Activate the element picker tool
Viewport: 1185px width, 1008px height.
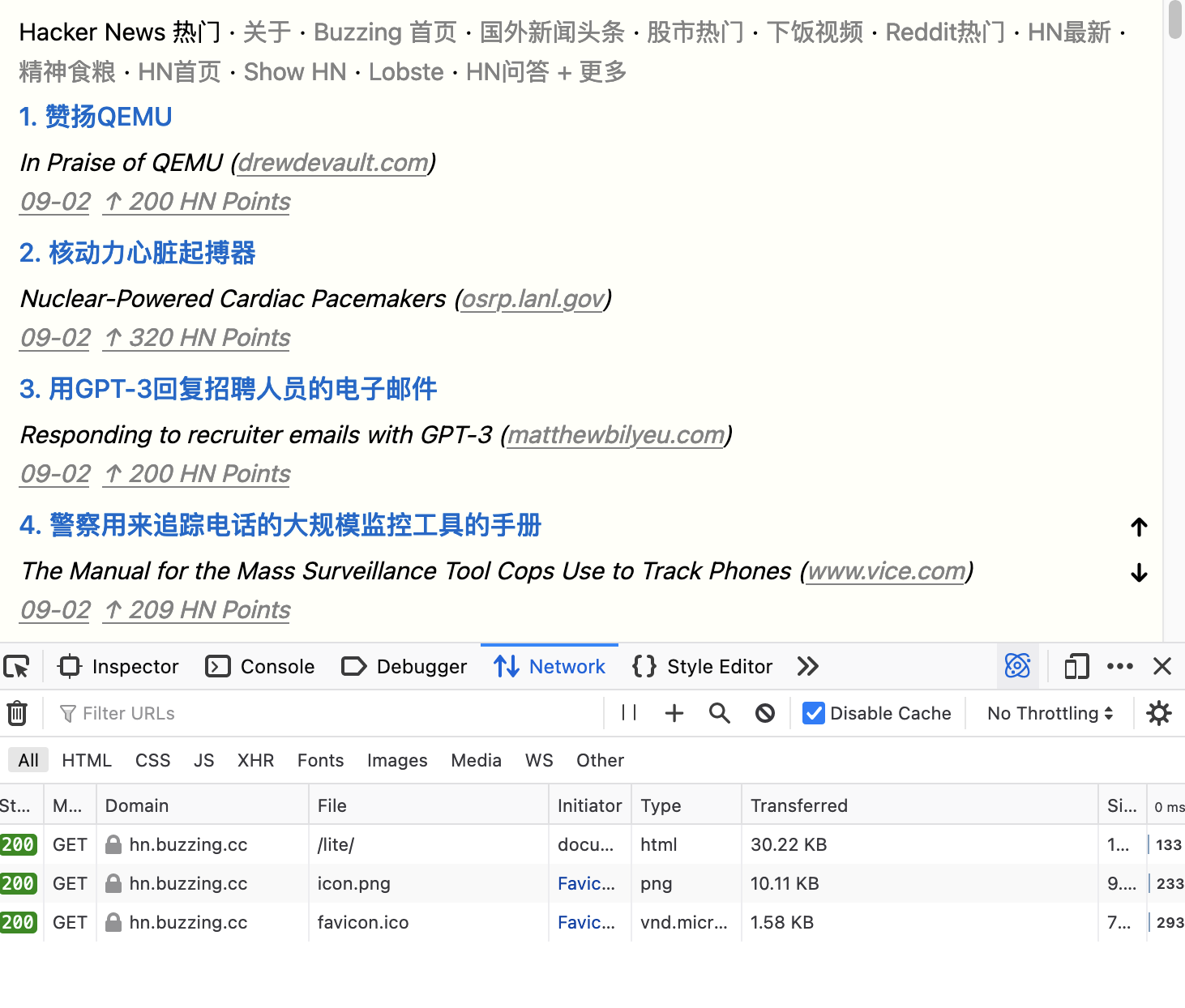(x=17, y=667)
